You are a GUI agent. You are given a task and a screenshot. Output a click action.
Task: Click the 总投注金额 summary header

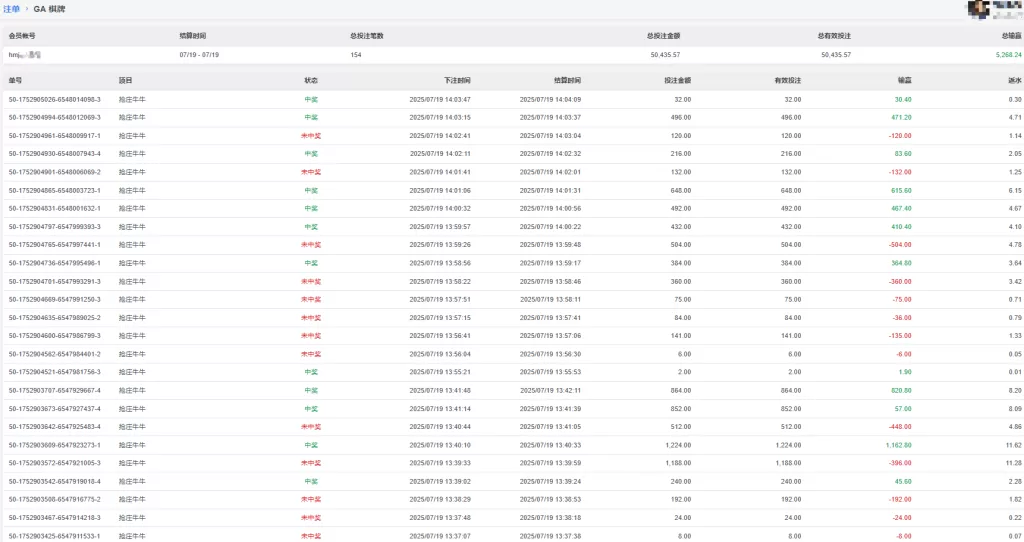[664, 36]
